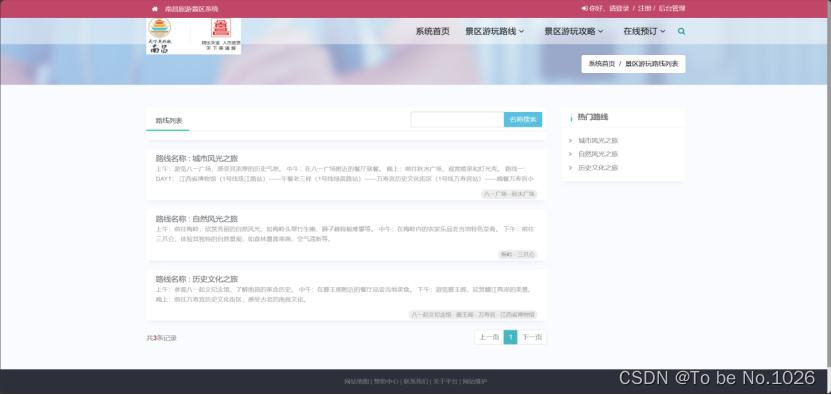Click the 热门路线 sidebar heading
Viewport: 831px width, 395px height.
pos(593,117)
